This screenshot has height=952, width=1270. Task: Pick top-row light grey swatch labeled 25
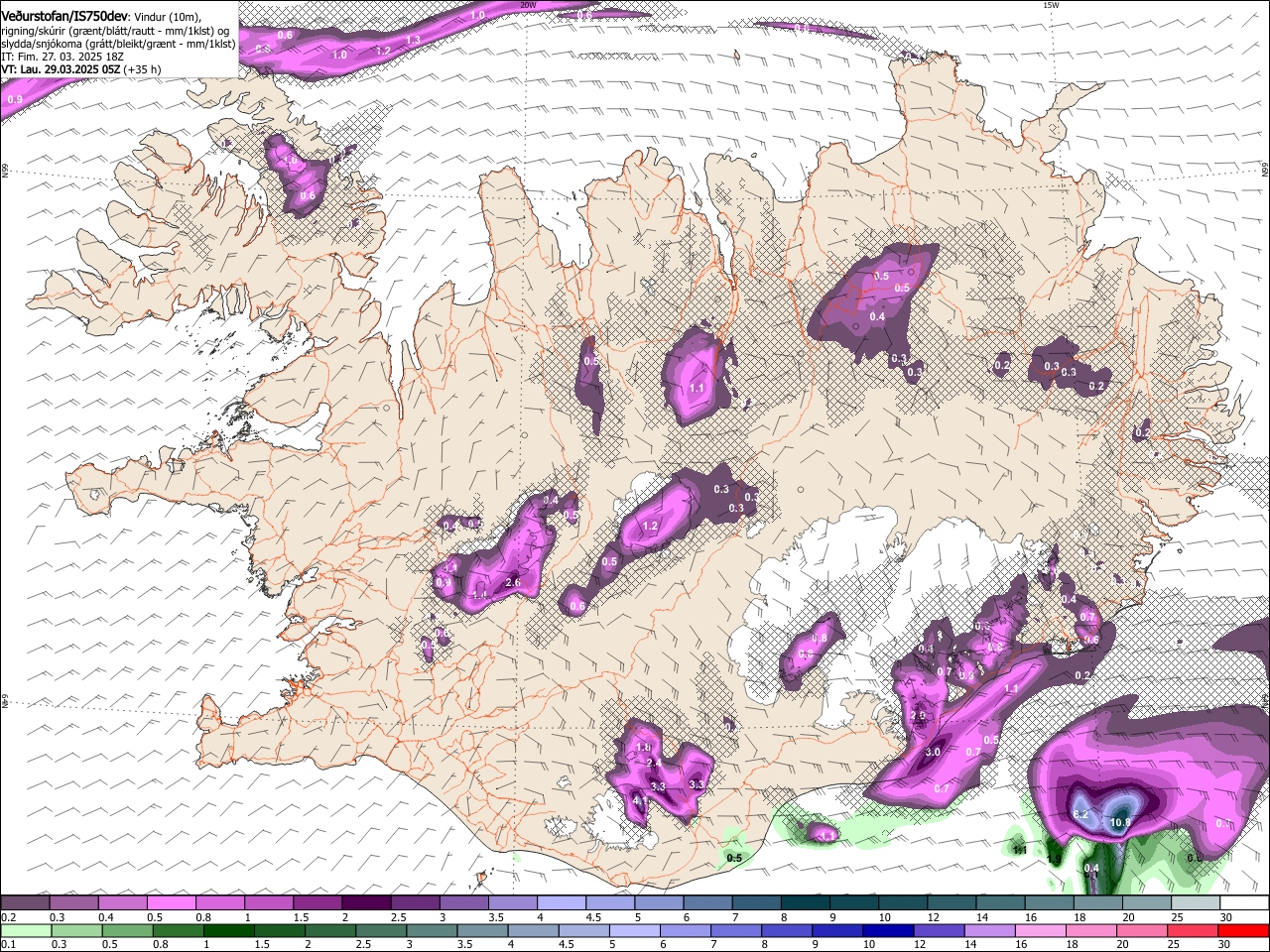(x=1197, y=903)
